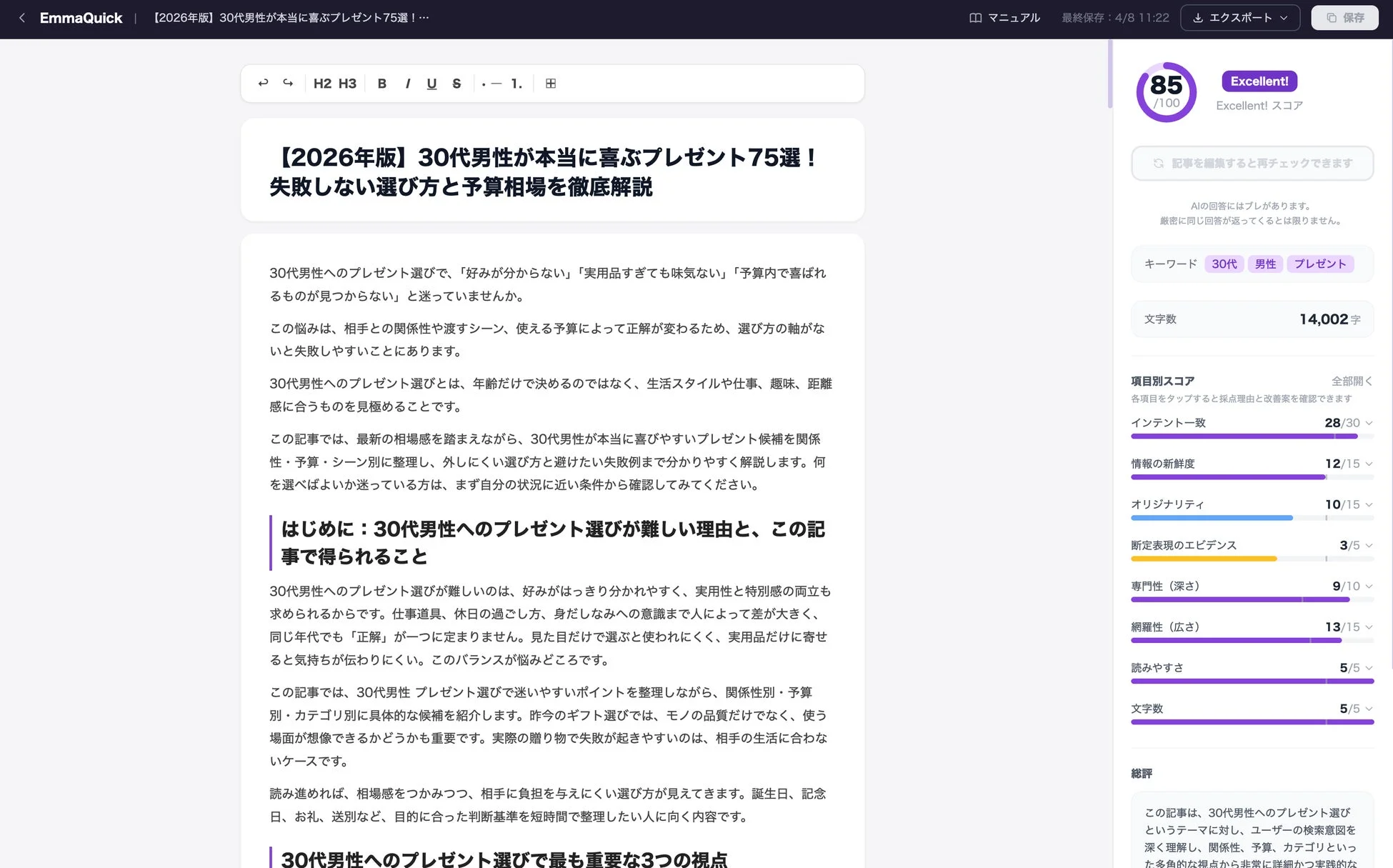1393x868 pixels.
Task: Apply H3 heading formatting
Action: pos(348,83)
